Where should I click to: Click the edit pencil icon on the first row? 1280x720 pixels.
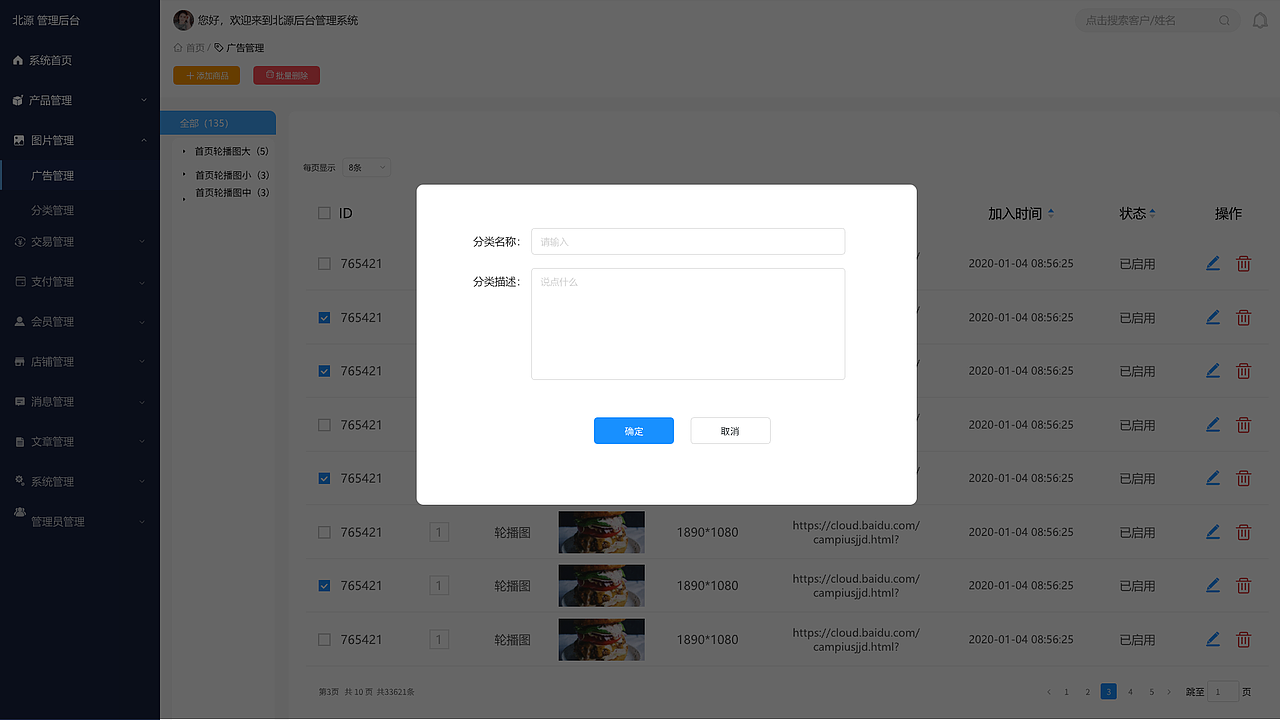point(1213,263)
